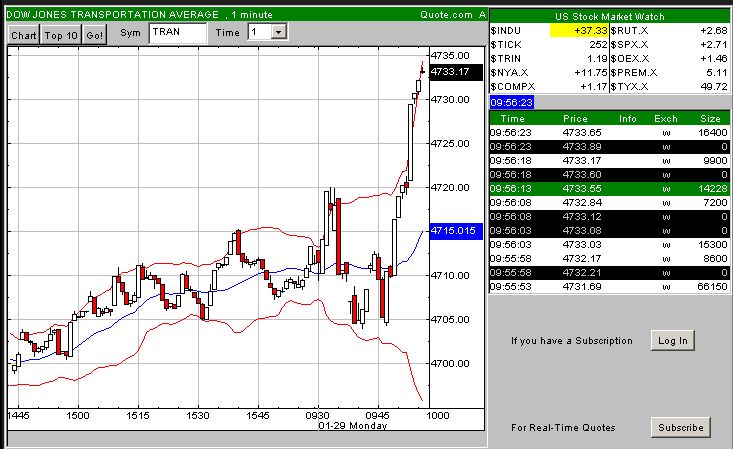Click the 4733.17 current price label

[456, 72]
